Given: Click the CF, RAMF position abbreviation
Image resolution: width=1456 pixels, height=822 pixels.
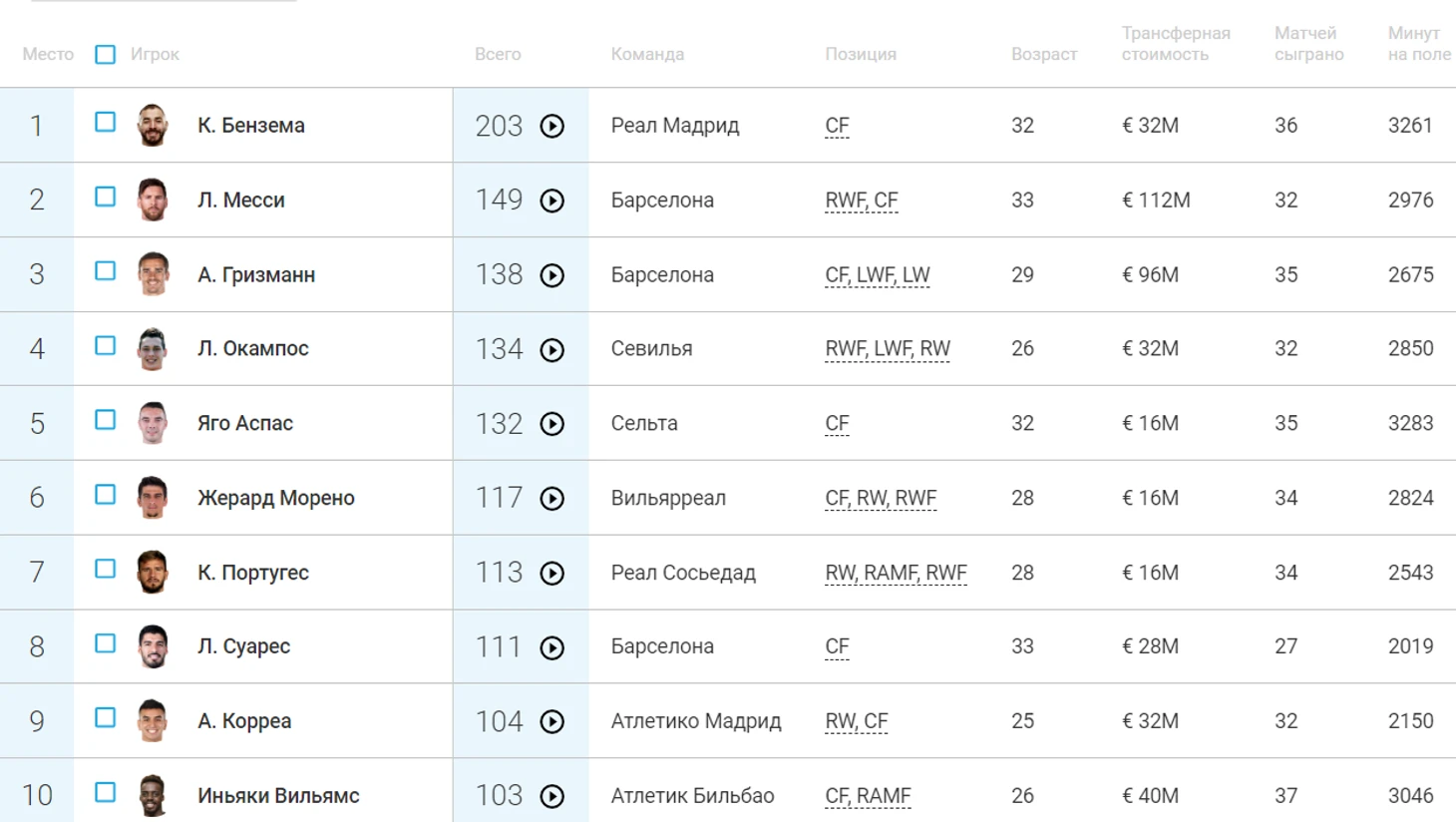Looking at the screenshot, I should coord(868,796).
